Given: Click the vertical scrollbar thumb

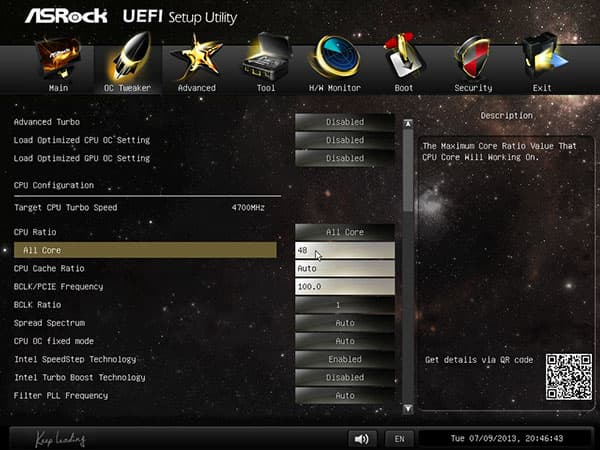Looking at the screenshot, I should click(408, 170).
